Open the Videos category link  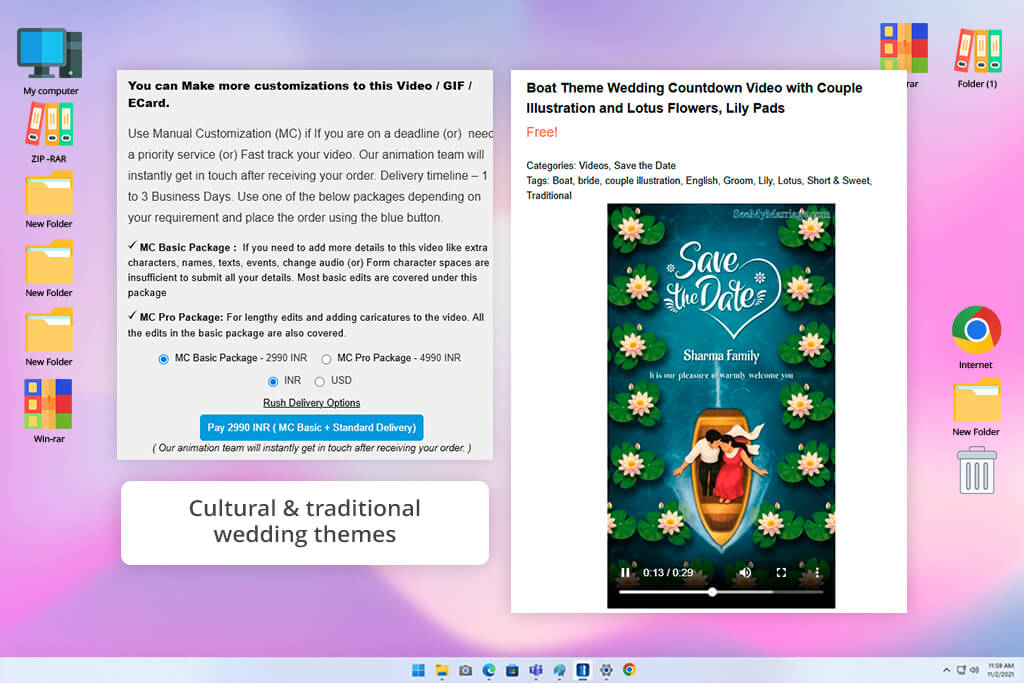coord(593,166)
